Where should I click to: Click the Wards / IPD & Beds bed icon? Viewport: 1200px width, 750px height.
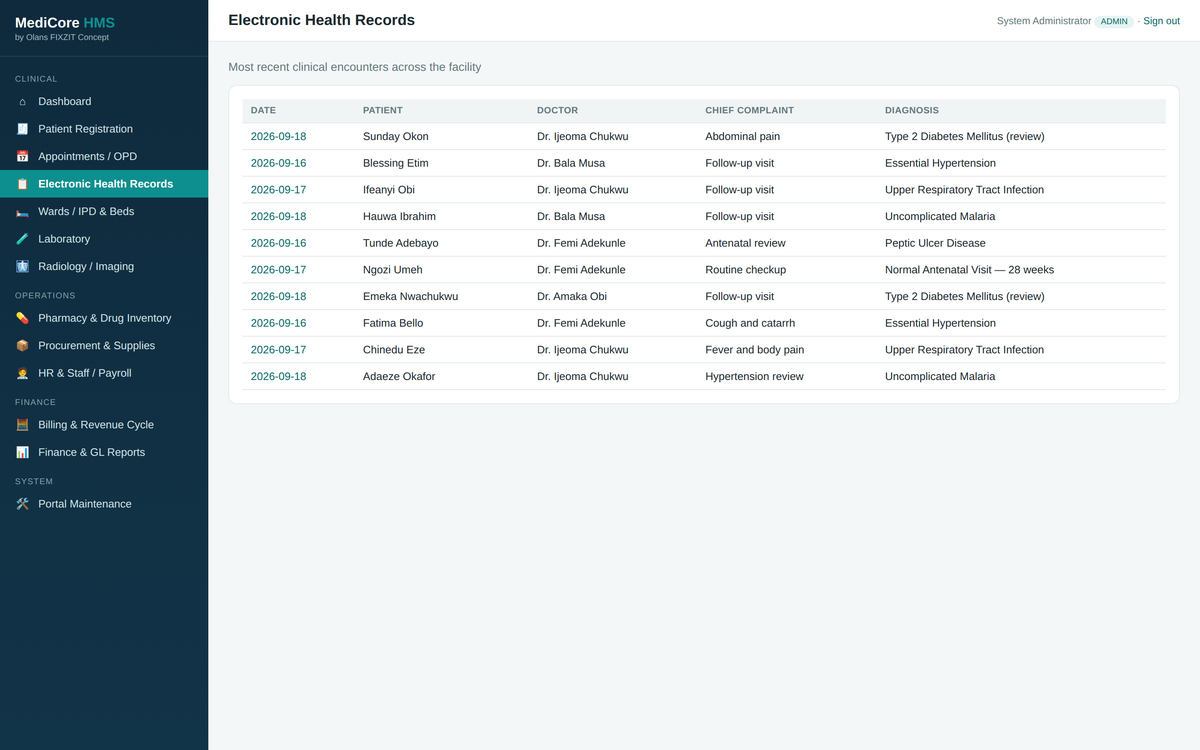point(22,211)
